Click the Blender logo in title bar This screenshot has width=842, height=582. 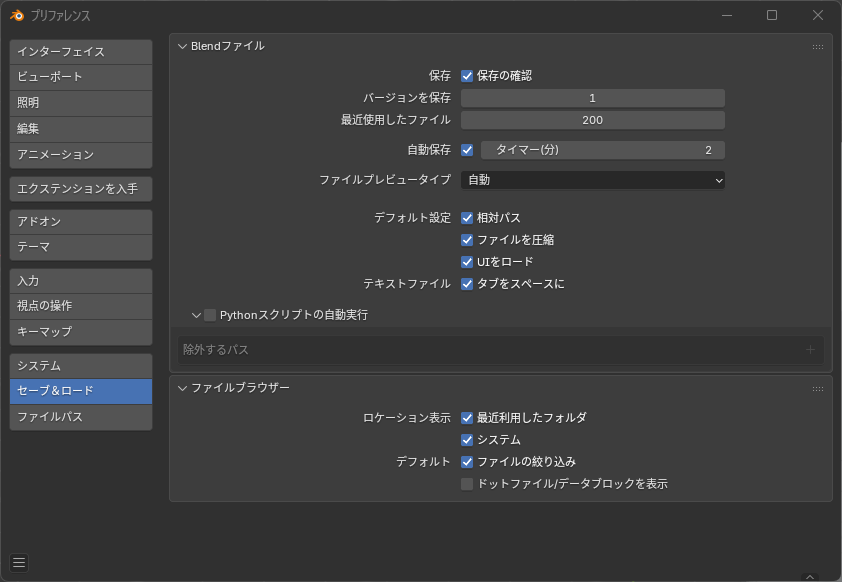coord(17,15)
